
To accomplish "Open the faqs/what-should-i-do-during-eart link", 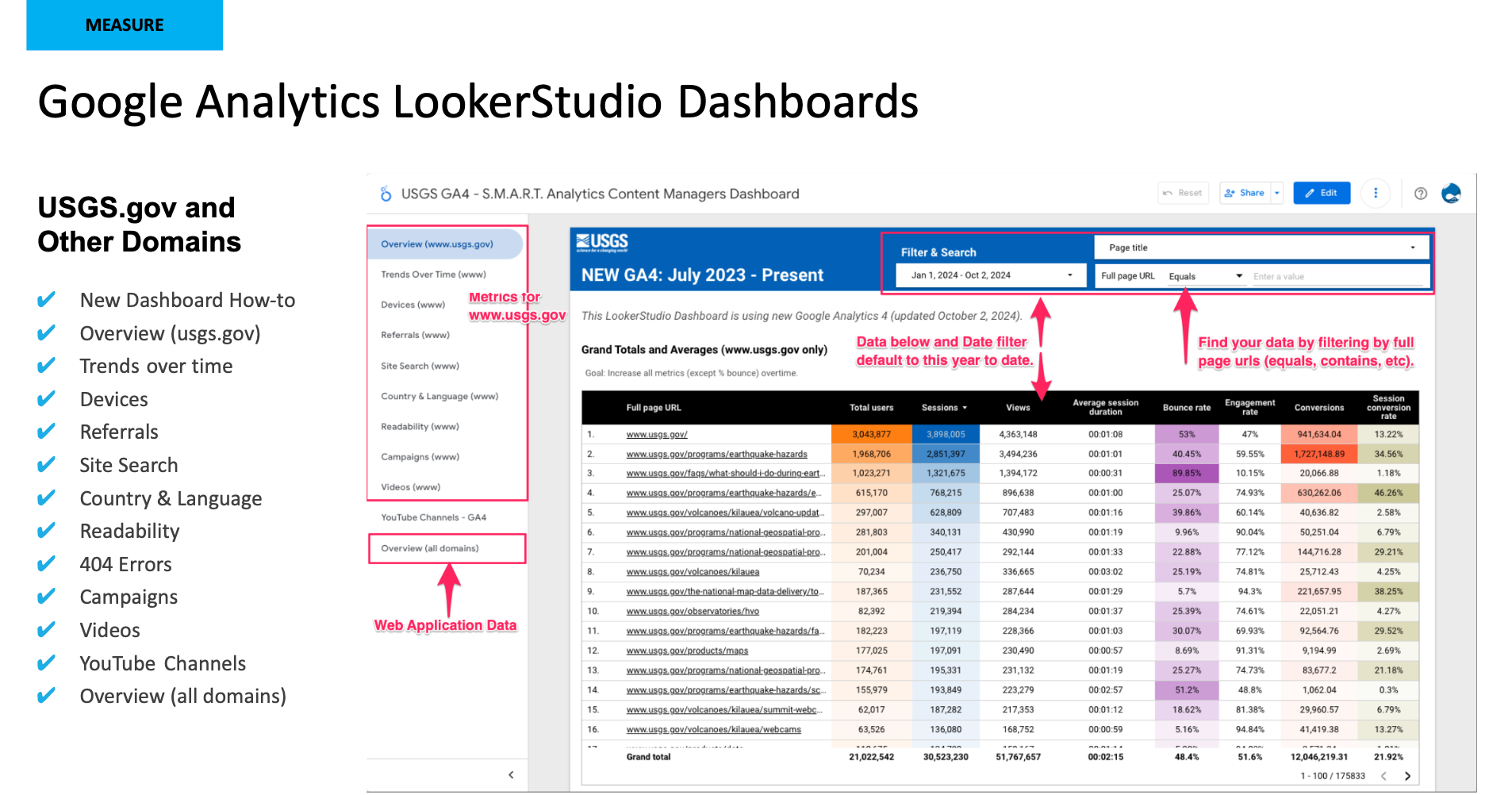I will tap(725, 473).
